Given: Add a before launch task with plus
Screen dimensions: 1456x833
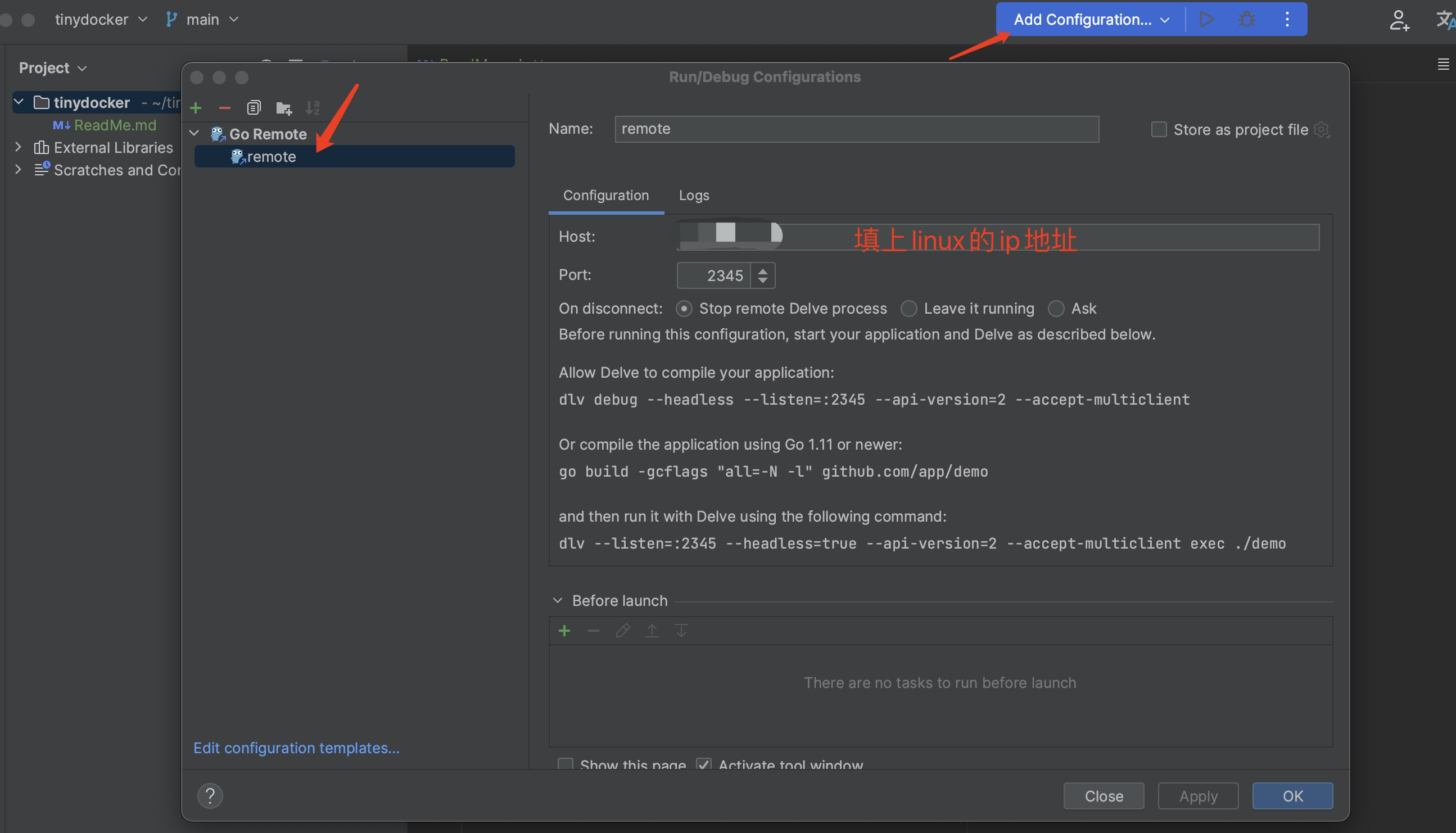Looking at the screenshot, I should pyautogui.click(x=564, y=631).
